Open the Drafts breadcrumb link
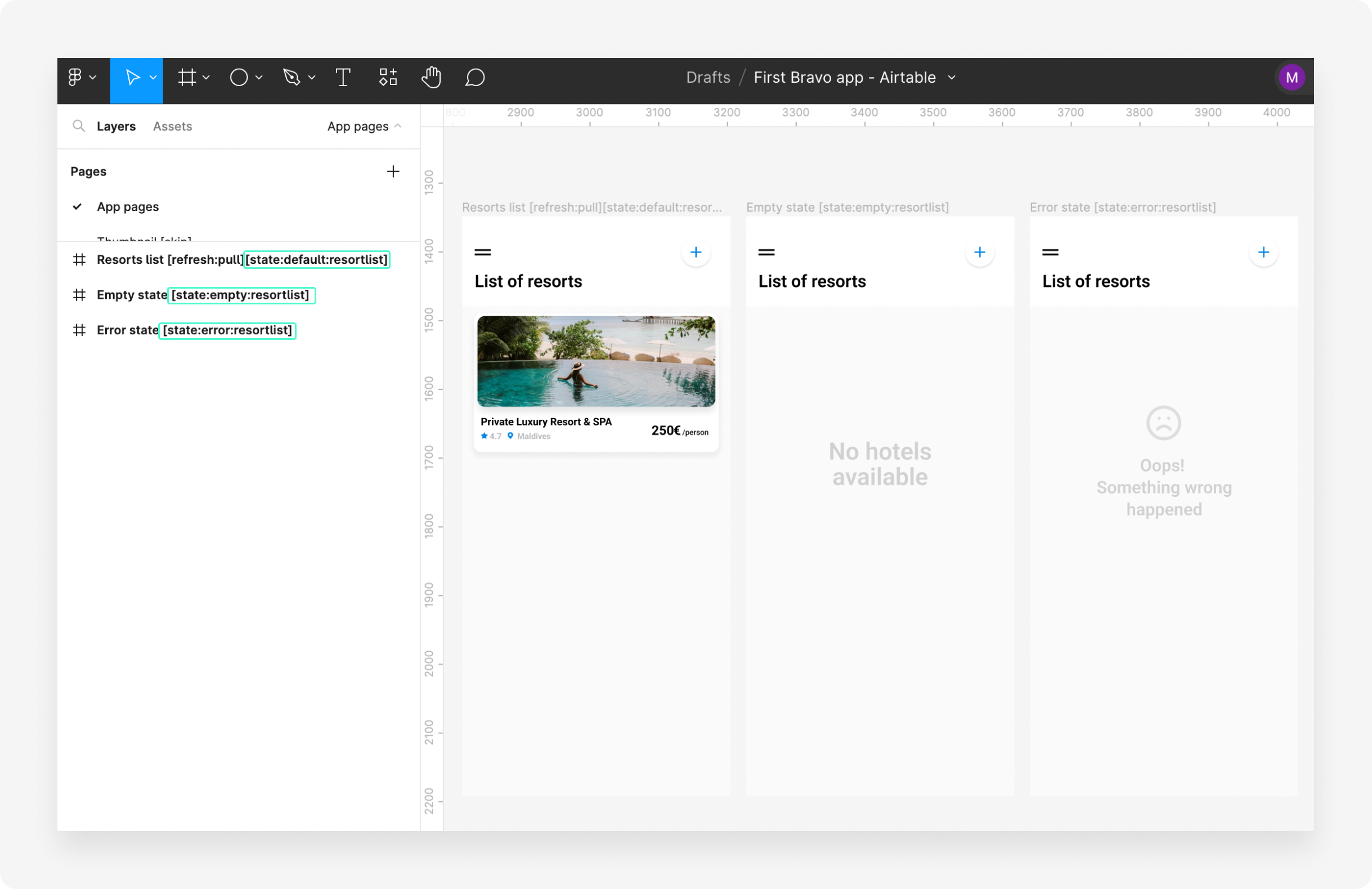The width and height of the screenshot is (1372, 889). [708, 77]
